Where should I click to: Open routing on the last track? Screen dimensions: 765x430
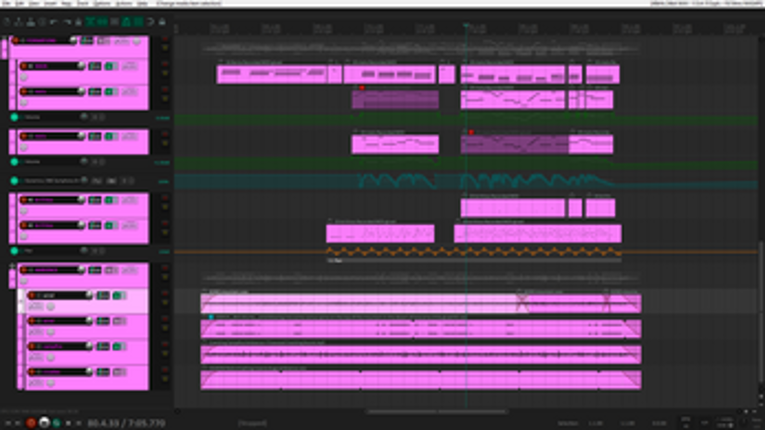point(103,372)
